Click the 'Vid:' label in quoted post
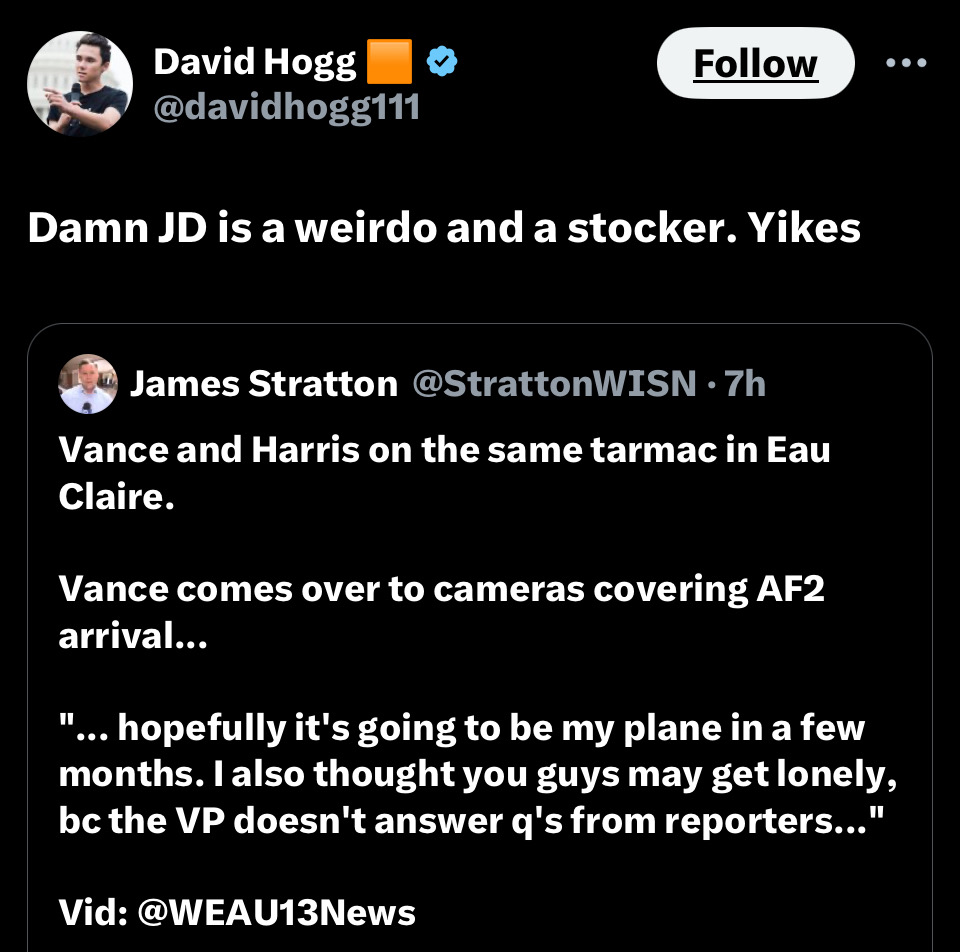The width and height of the screenshot is (960, 952). pyautogui.click(x=93, y=912)
